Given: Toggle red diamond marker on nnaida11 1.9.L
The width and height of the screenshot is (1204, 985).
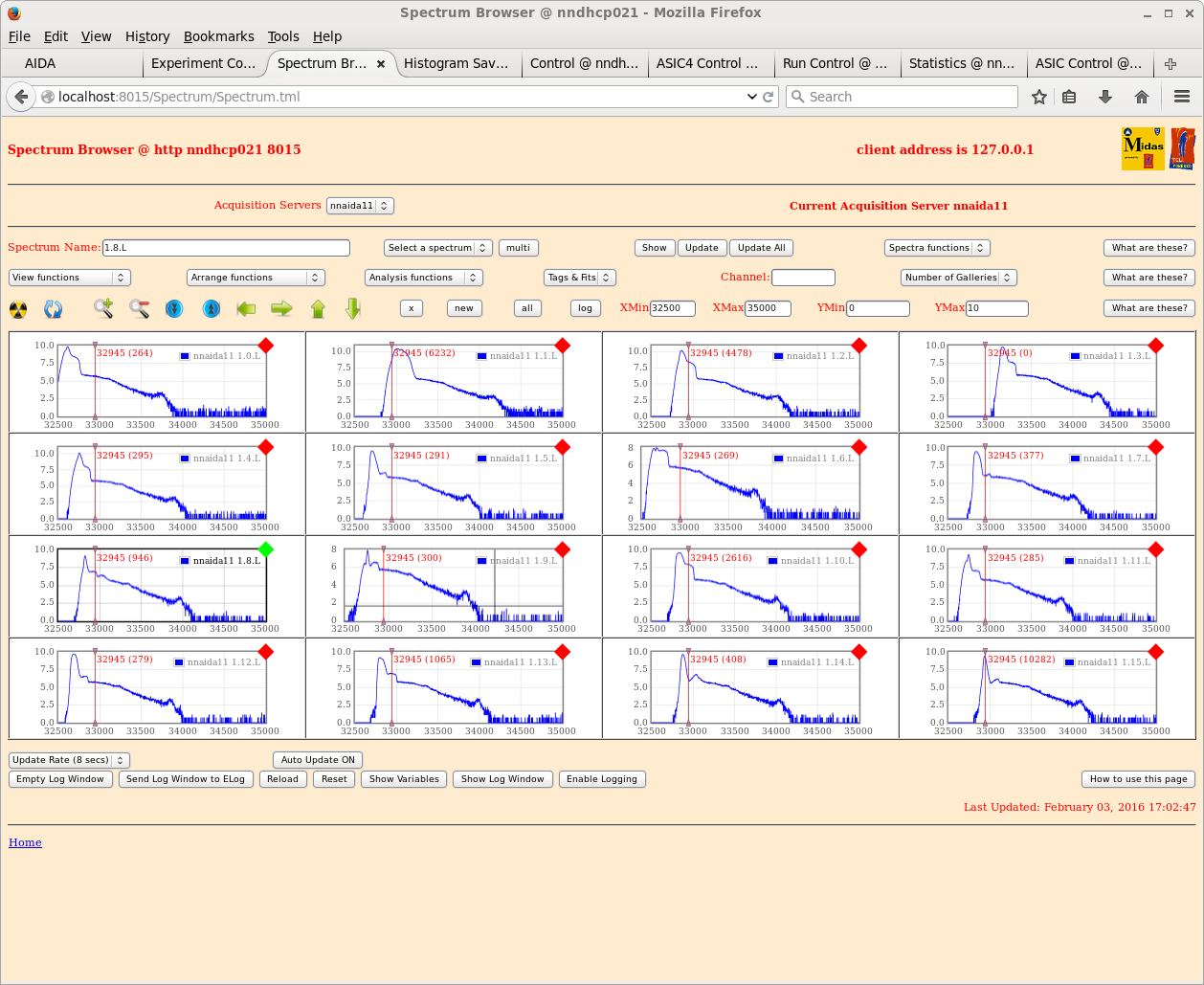Looking at the screenshot, I should point(563,549).
